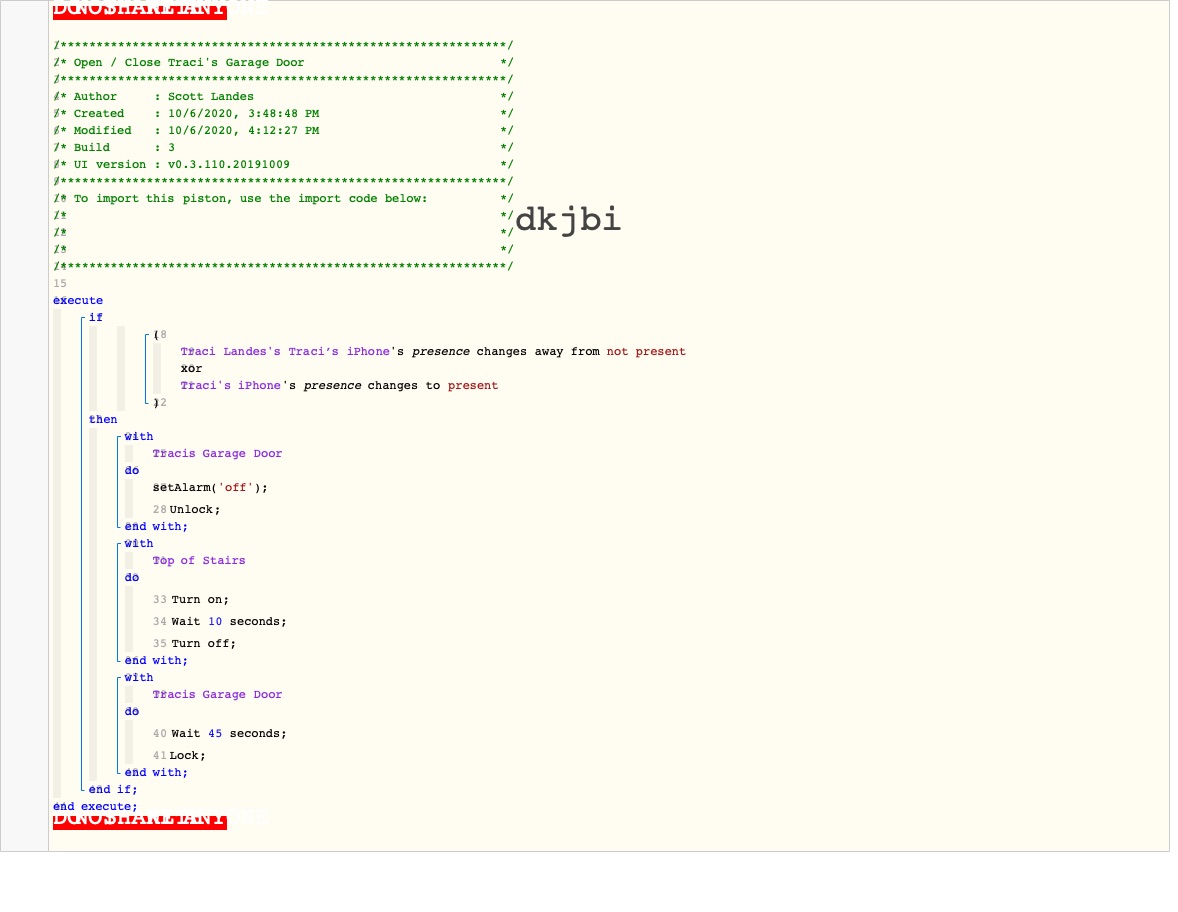Screen dimensions: 1178x912
Task: Select the "Top of Stairs" device
Action: [x=199, y=560]
